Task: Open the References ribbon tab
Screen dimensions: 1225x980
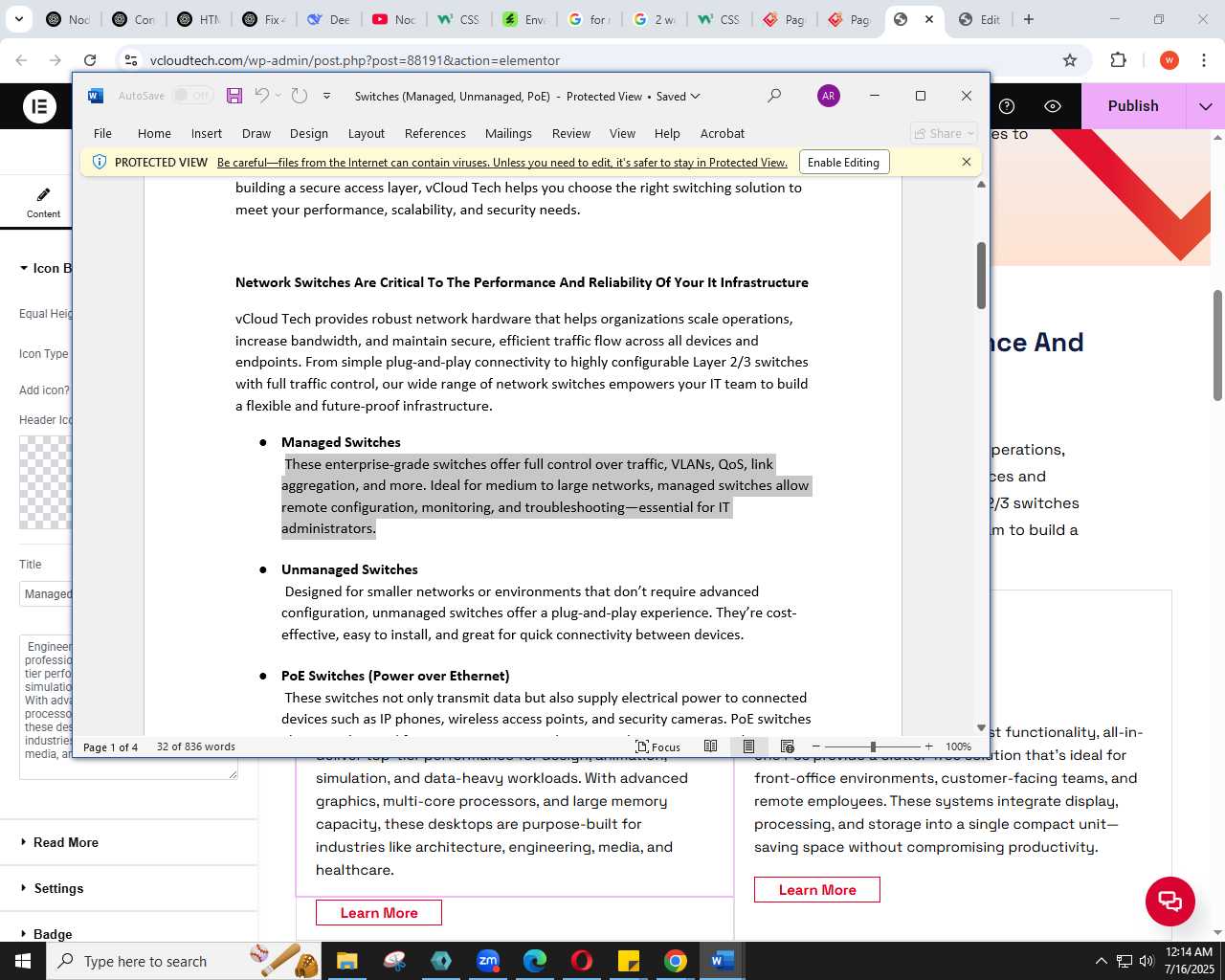Action: coord(434,133)
